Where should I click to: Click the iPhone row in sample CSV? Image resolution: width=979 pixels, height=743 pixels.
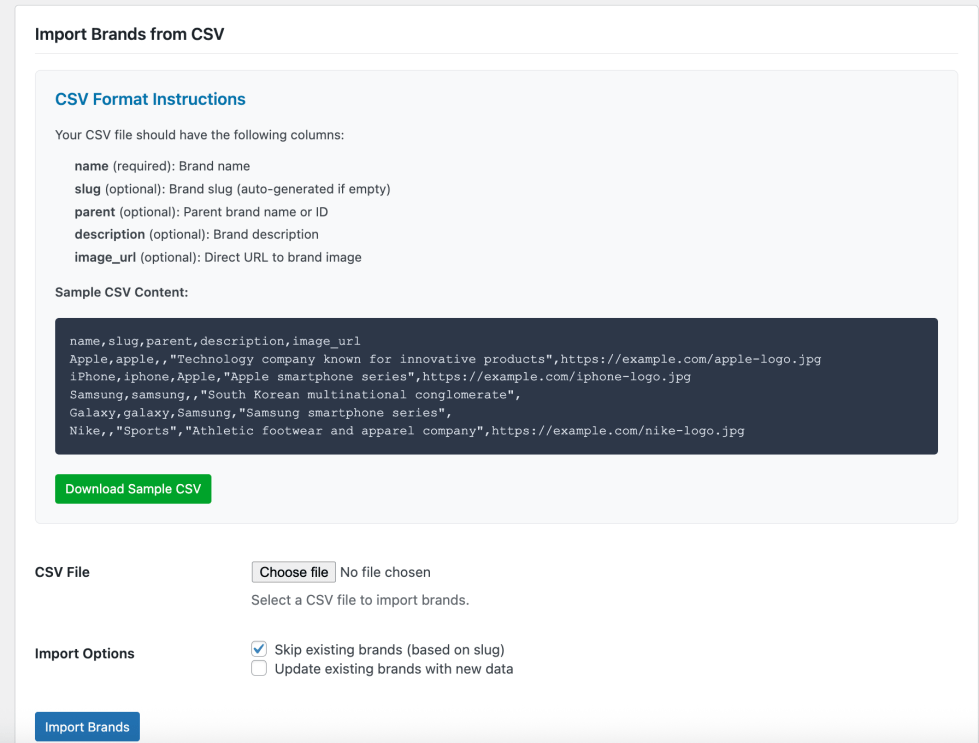380,376
